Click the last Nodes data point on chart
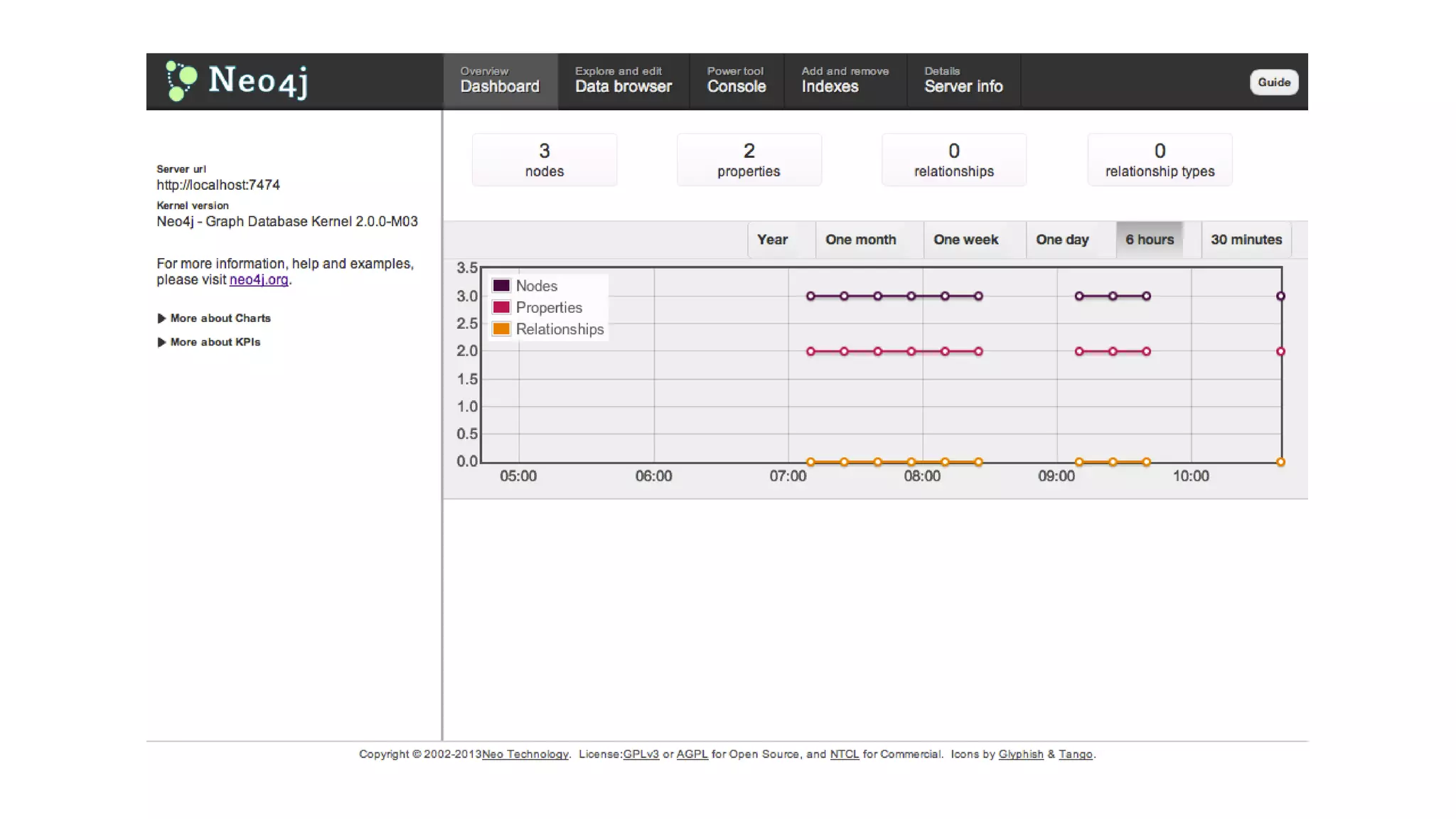1456x819 pixels. click(x=1280, y=296)
